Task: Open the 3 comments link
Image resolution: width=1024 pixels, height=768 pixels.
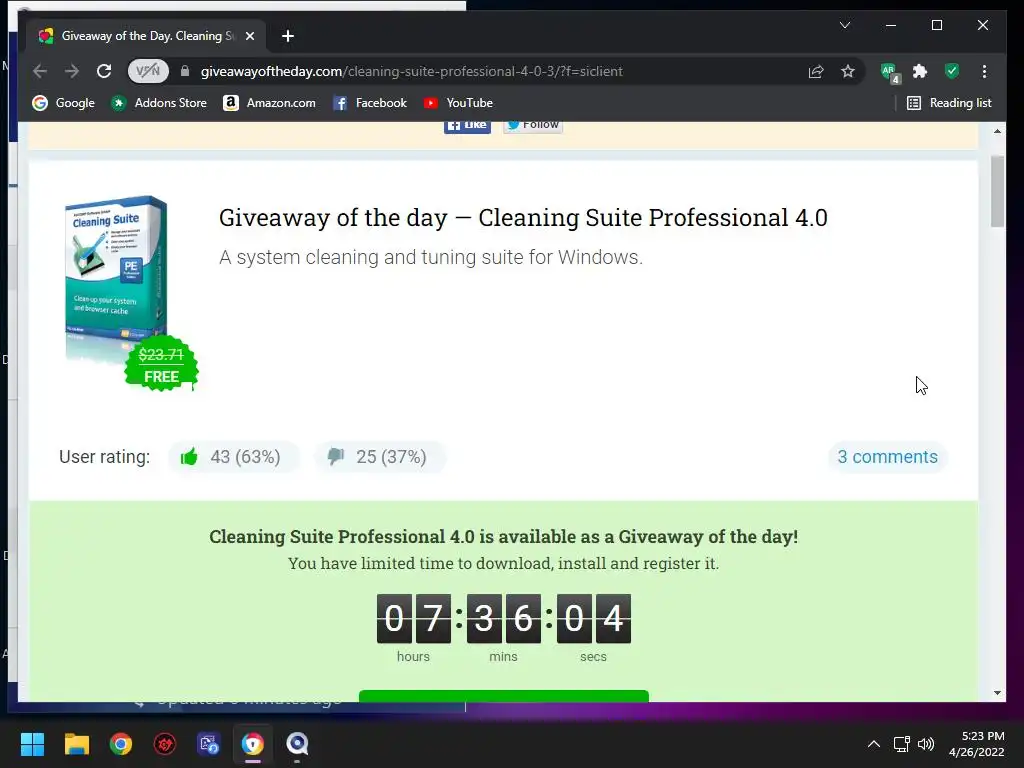Action: click(x=888, y=456)
